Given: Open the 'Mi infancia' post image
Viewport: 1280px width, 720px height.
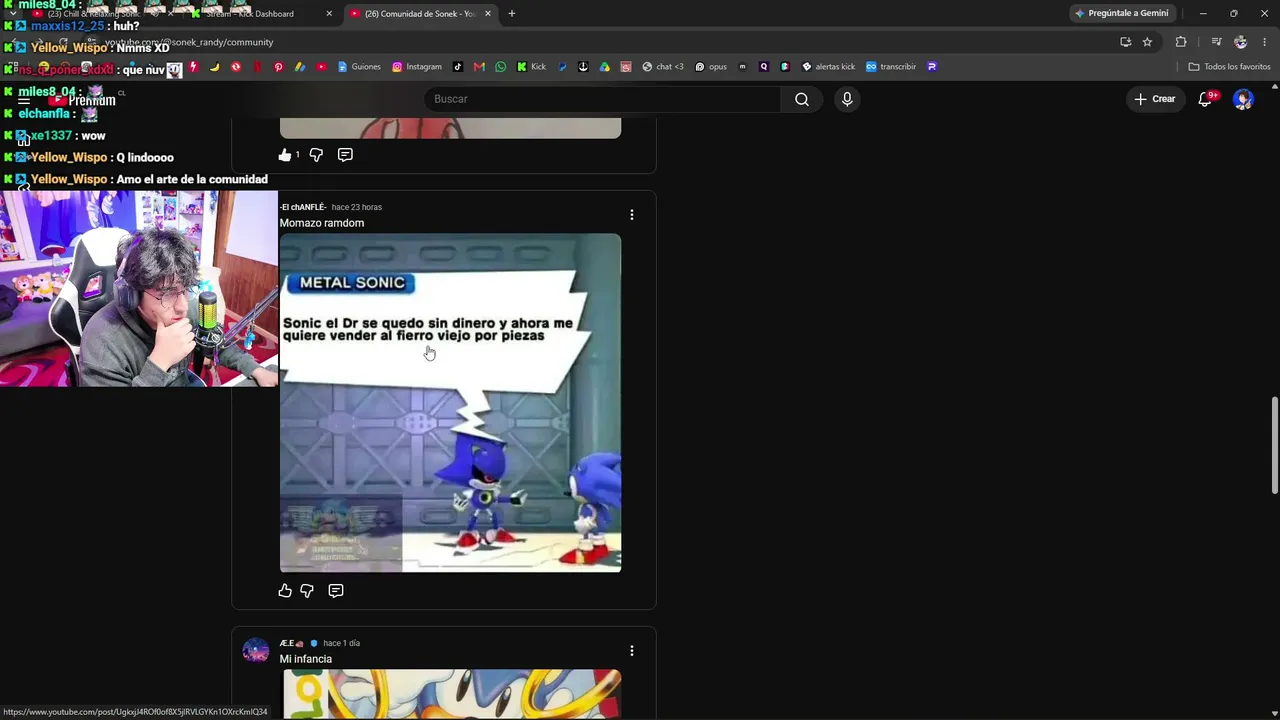Looking at the screenshot, I should click(x=450, y=694).
